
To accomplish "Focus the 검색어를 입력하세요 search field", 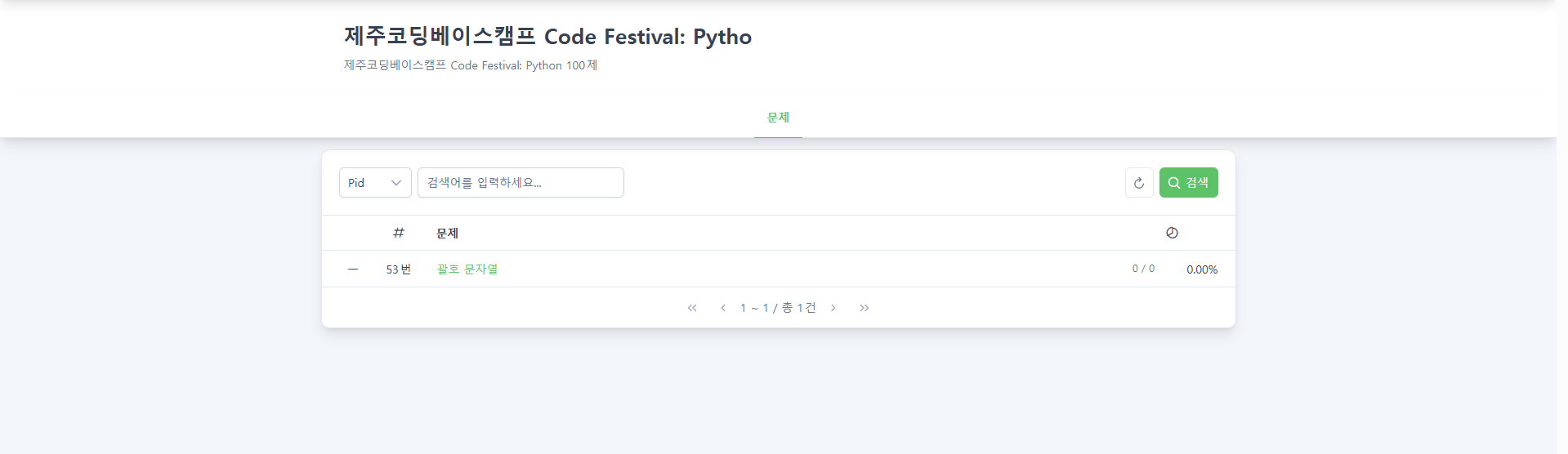I will [x=520, y=183].
